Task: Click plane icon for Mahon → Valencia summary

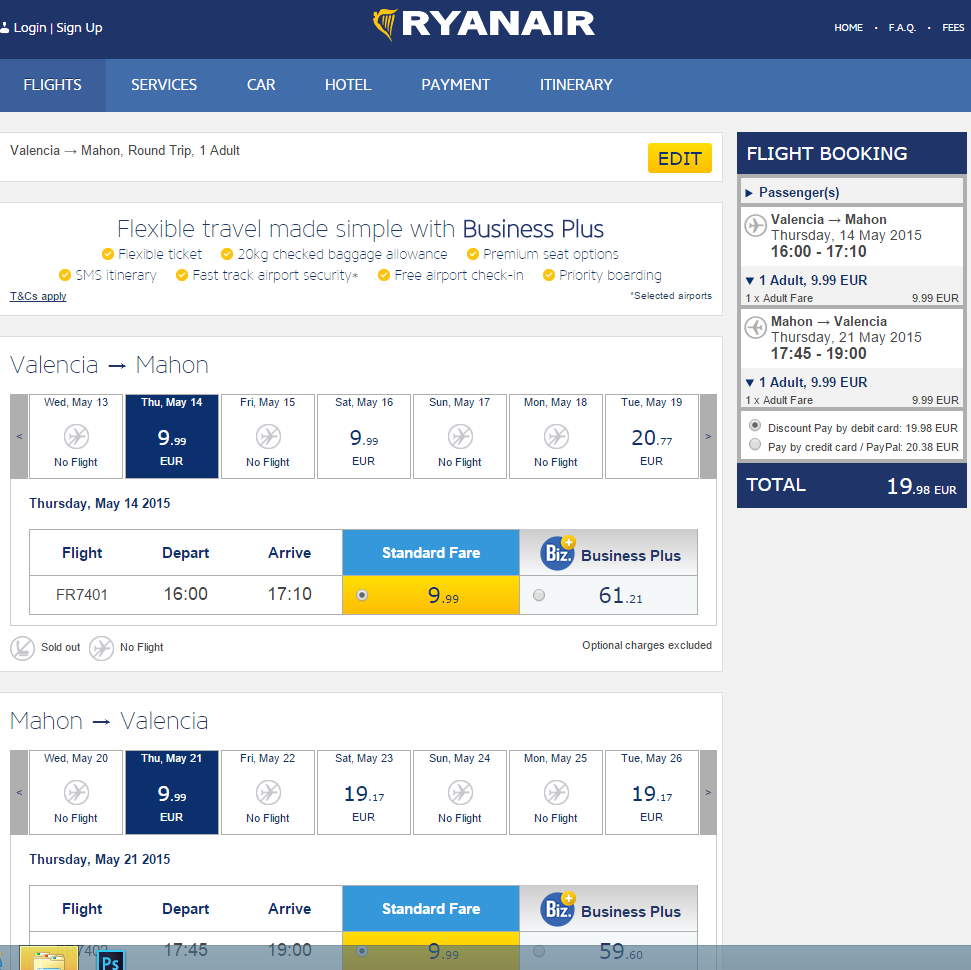Action: (755, 327)
